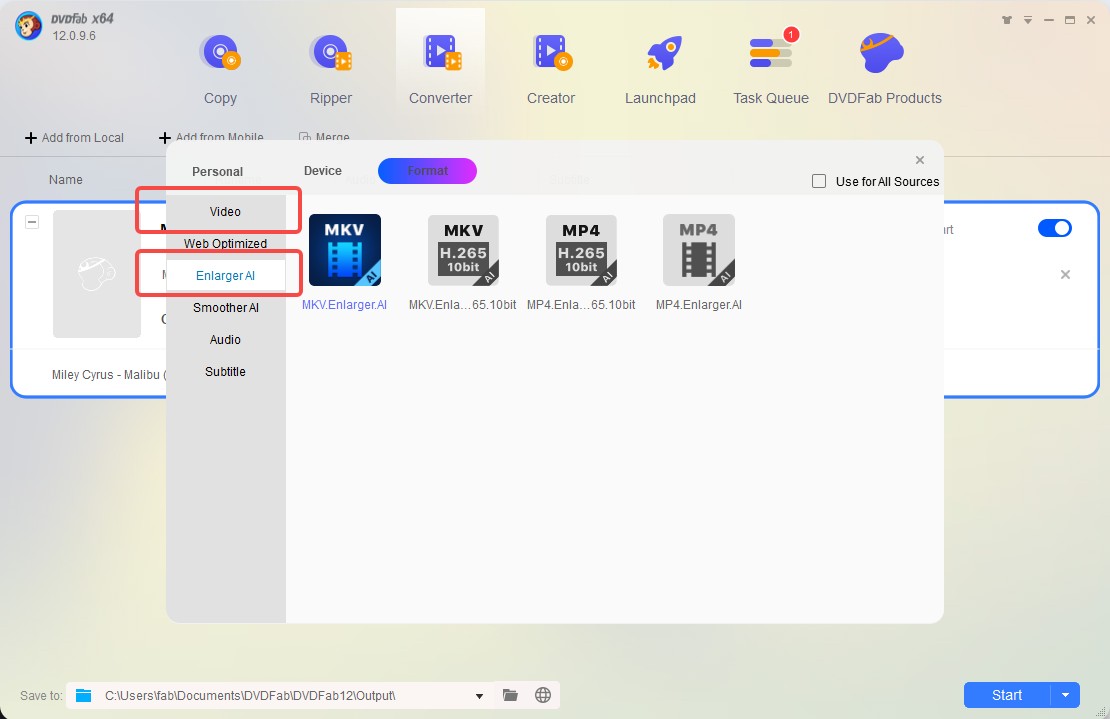
Task: Choose the Enlarger AI category
Action: (225, 275)
